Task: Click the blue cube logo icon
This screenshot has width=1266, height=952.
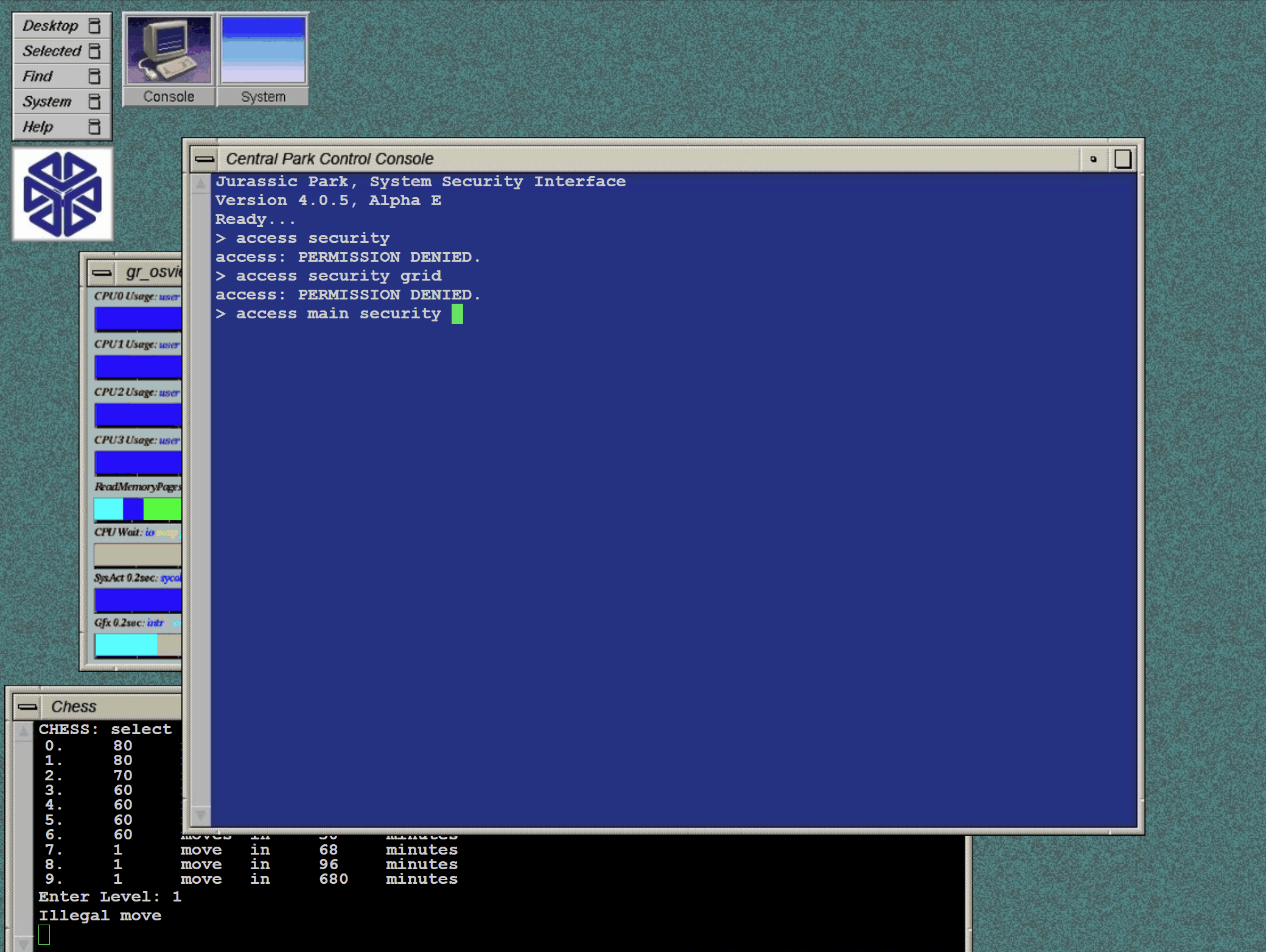Action: coord(63,194)
